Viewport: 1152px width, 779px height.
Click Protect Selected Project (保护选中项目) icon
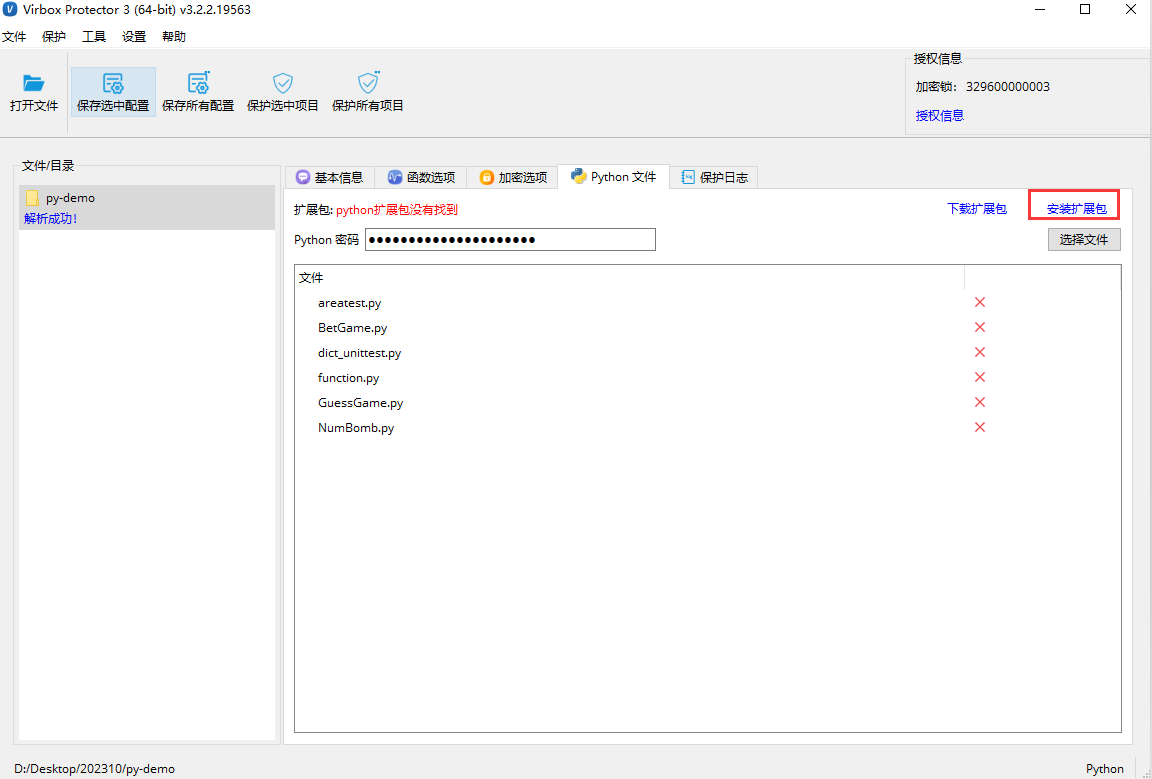click(x=283, y=83)
